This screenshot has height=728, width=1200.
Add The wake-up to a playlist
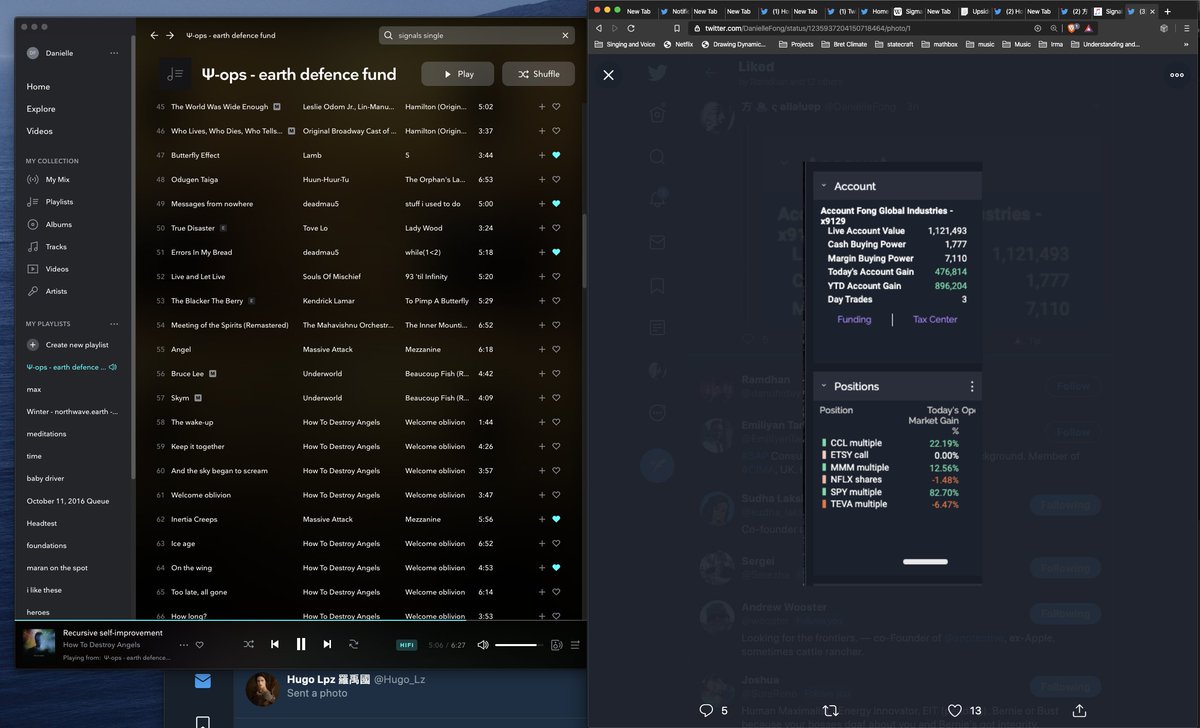click(x=542, y=422)
